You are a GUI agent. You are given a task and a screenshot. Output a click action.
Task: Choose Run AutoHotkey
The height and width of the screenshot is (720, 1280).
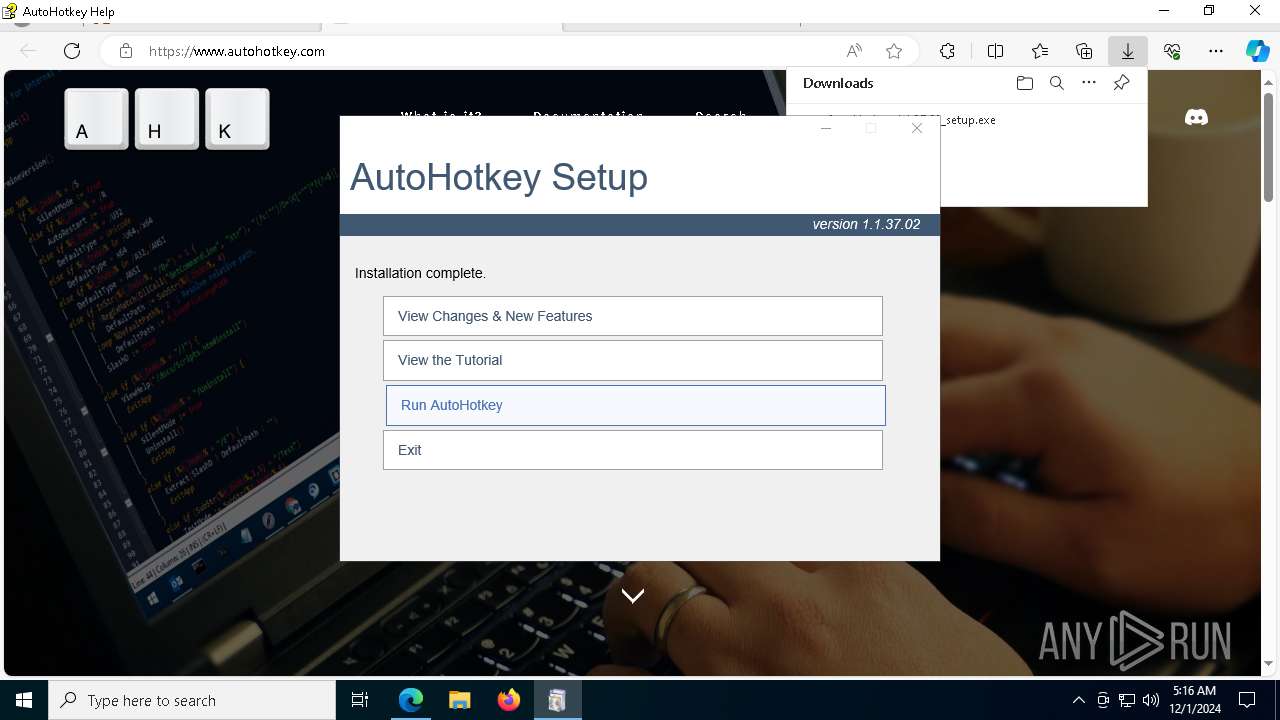pos(636,405)
